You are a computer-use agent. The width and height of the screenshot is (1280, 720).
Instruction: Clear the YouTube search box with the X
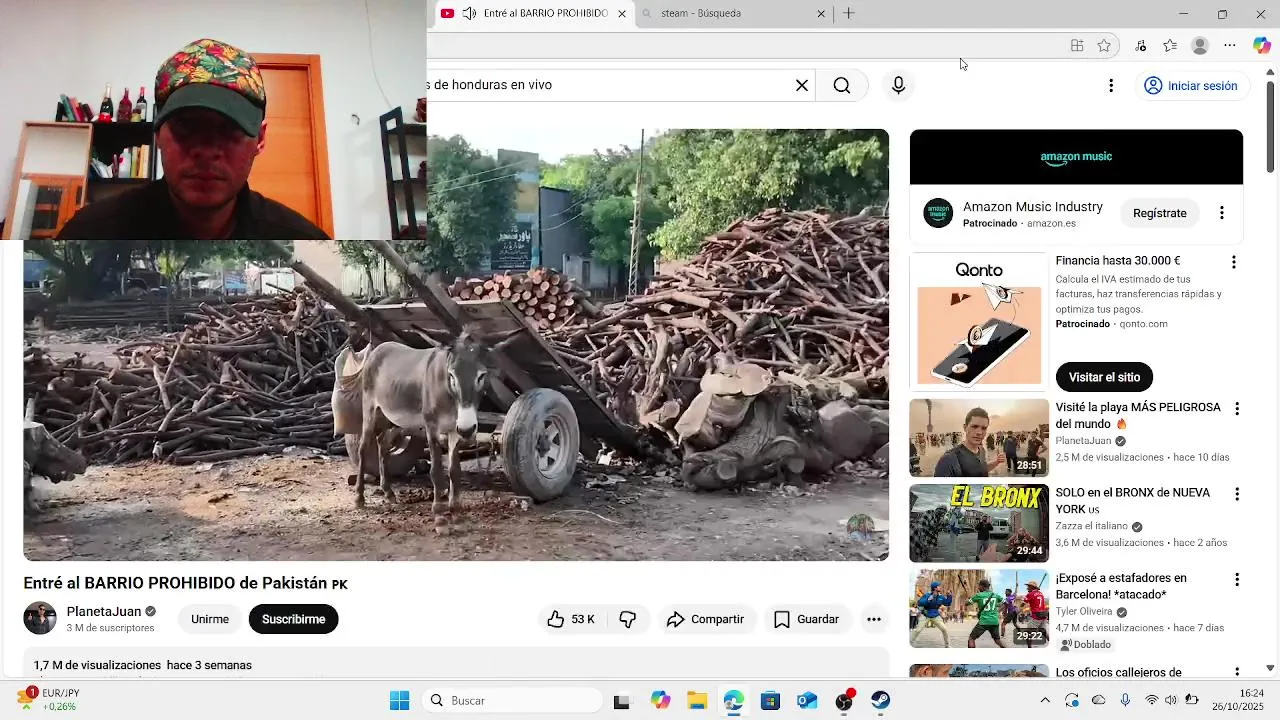click(801, 85)
